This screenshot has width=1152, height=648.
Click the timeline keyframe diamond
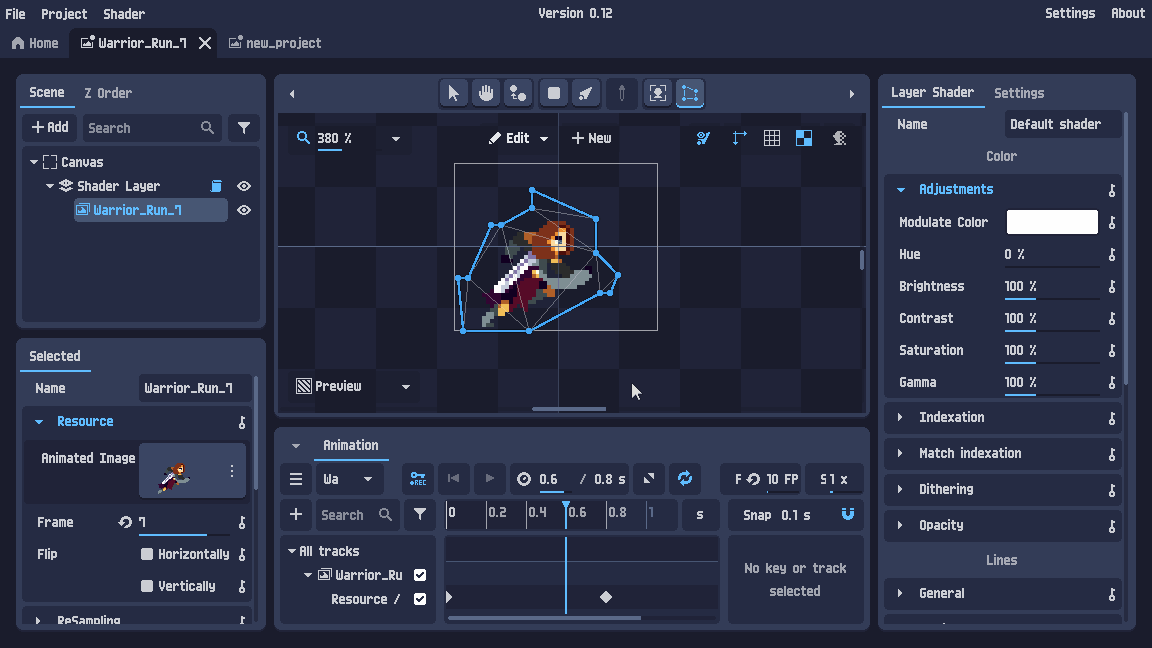click(x=605, y=597)
